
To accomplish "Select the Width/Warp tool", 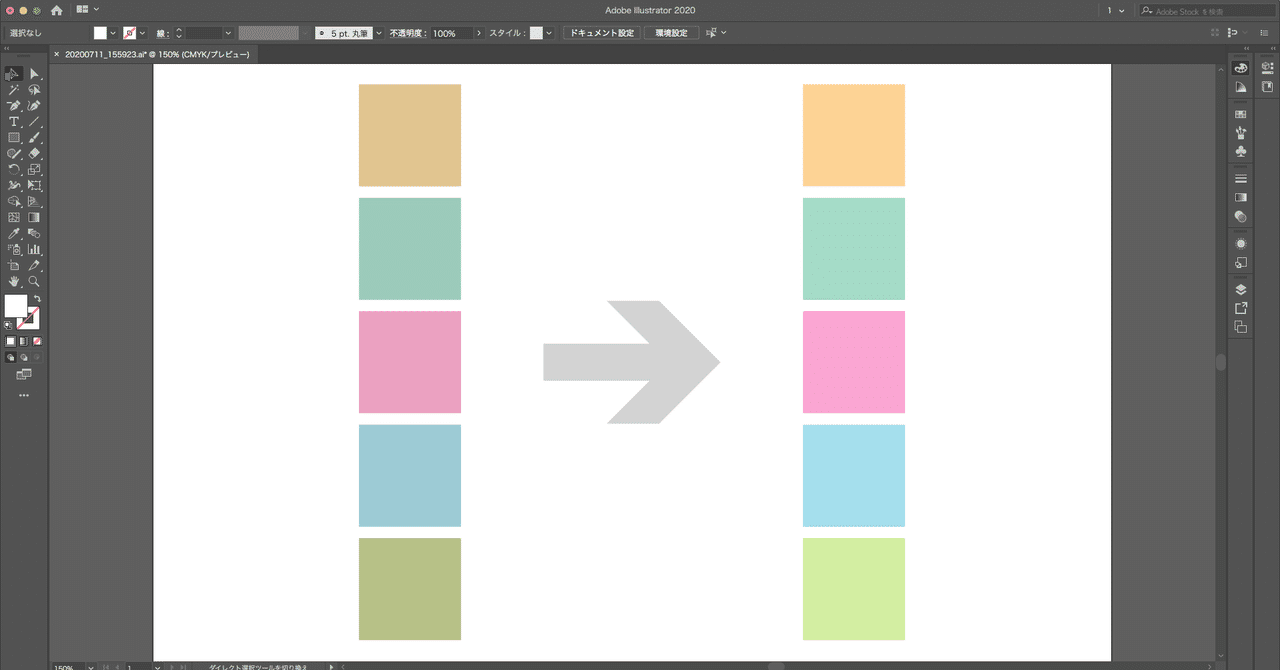I will [x=14, y=185].
